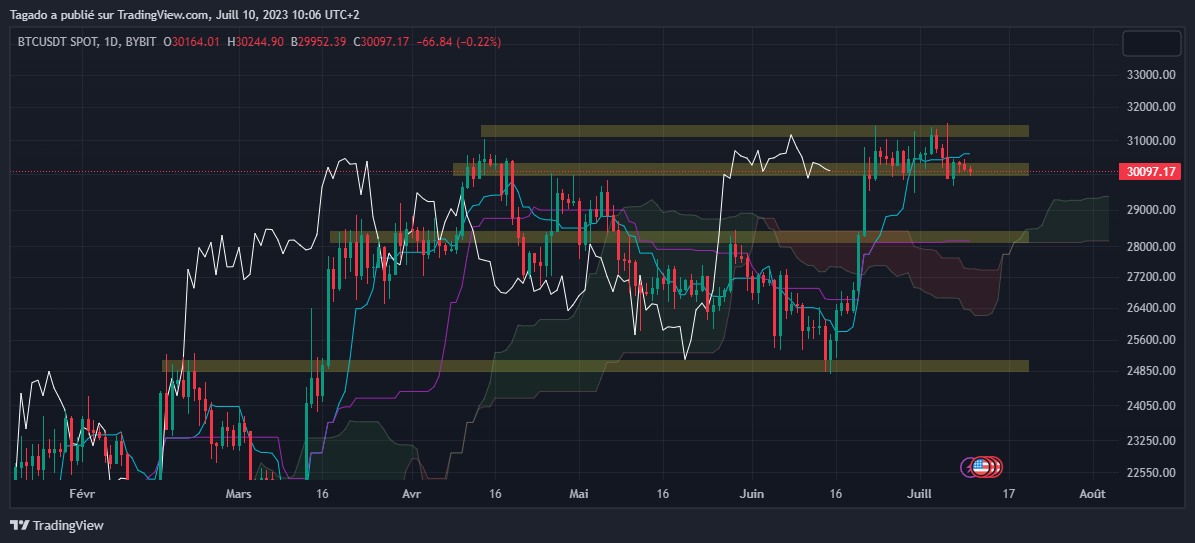The width and height of the screenshot is (1195, 543).
Task: Select the yellow zone near the 28000 level
Action: [x=679, y=237]
